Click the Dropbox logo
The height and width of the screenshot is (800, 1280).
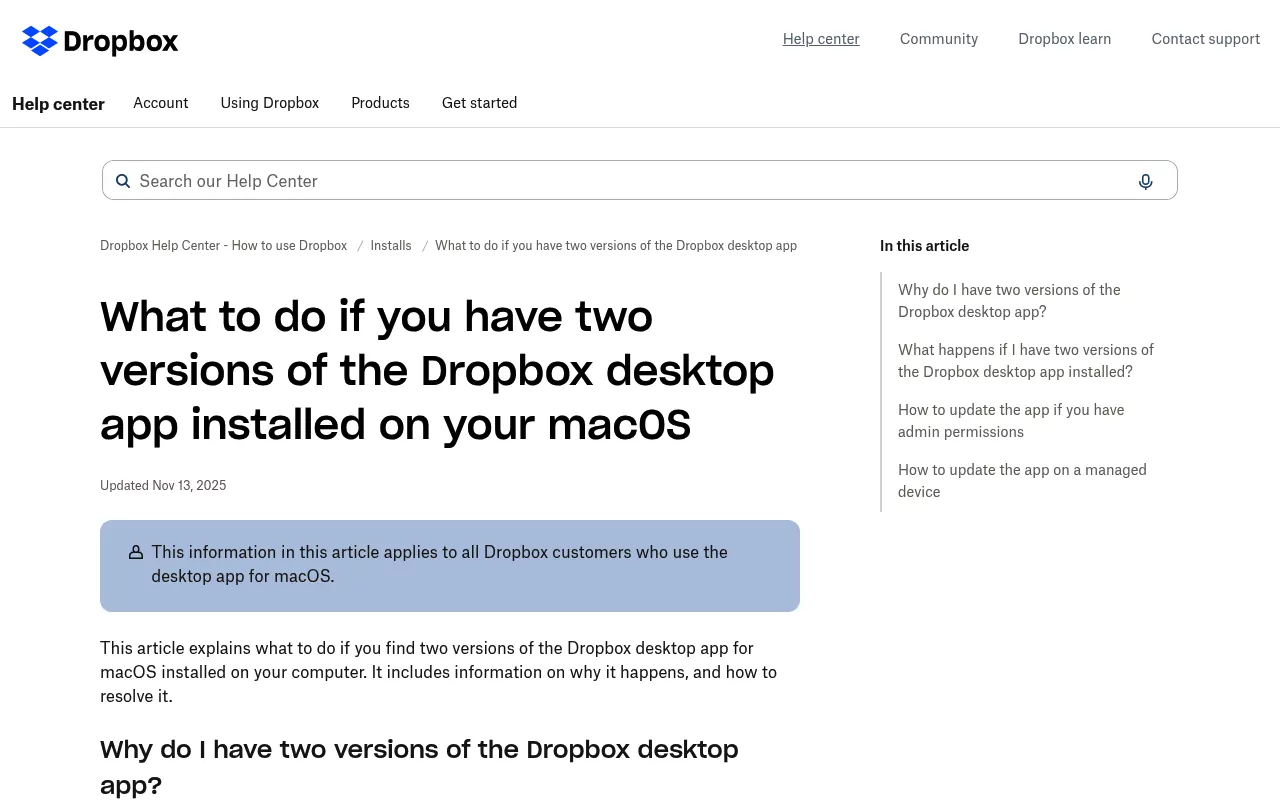100,41
